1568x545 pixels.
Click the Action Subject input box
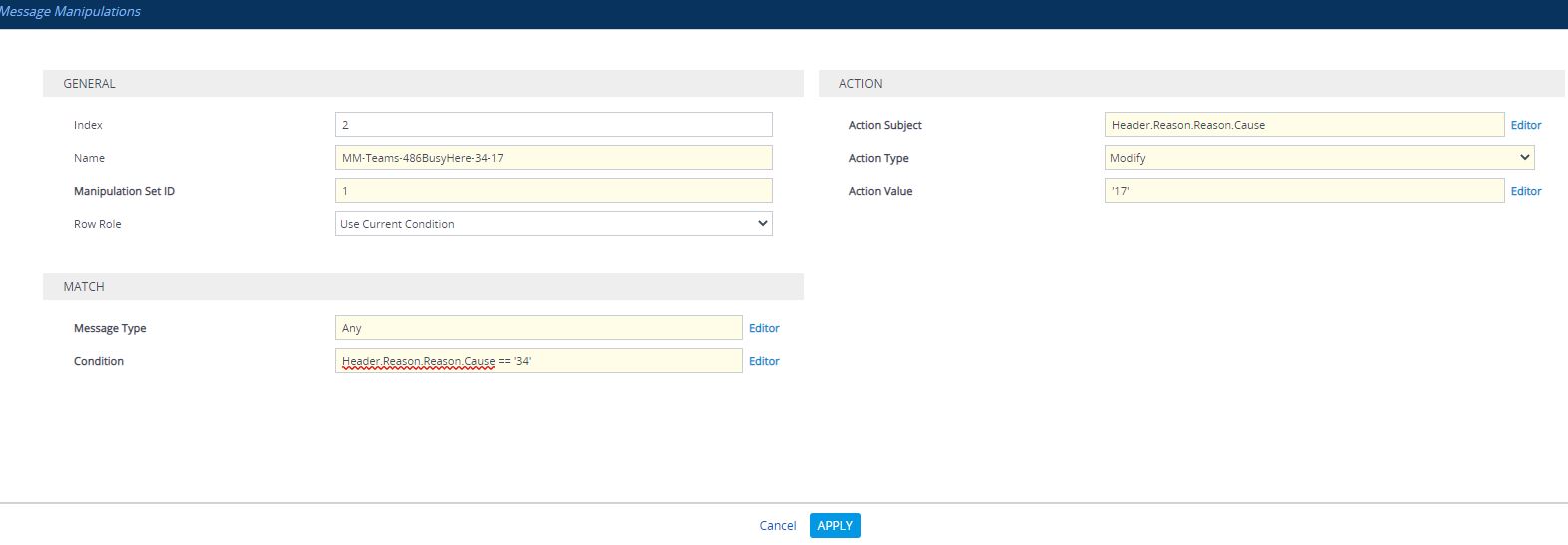coord(1304,125)
